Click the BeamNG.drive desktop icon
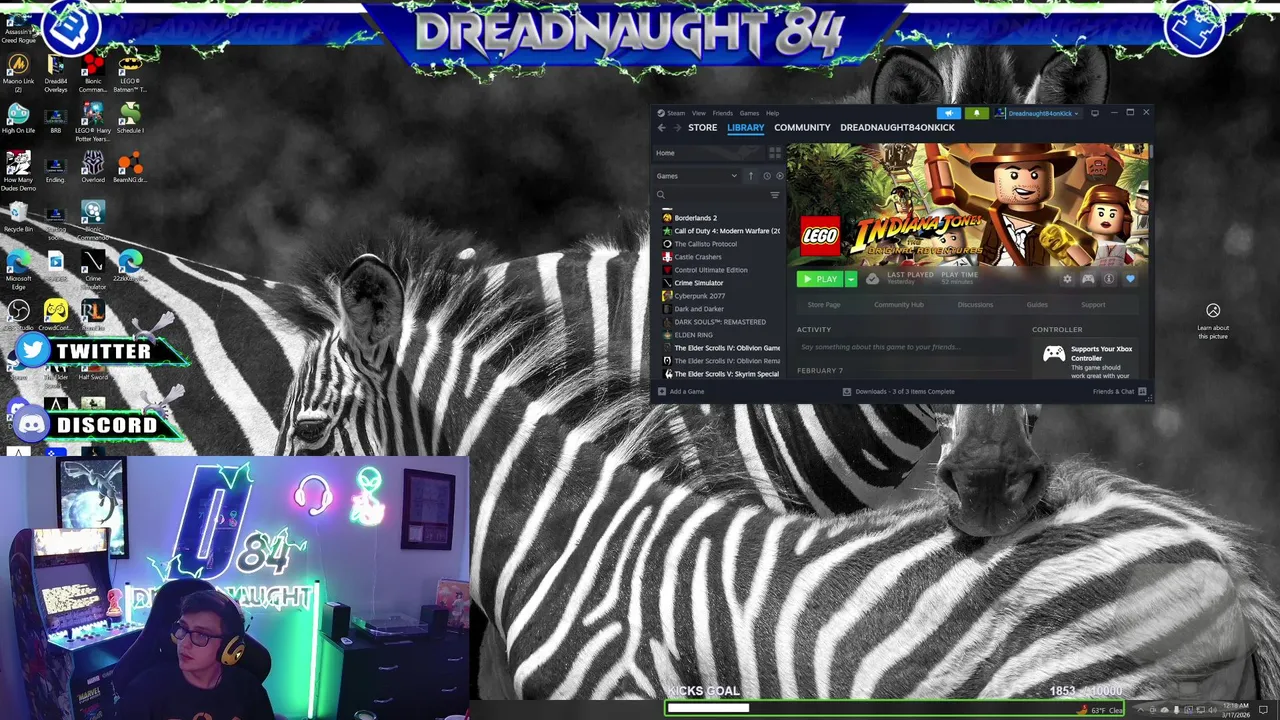This screenshot has width=1280, height=720. (129, 167)
